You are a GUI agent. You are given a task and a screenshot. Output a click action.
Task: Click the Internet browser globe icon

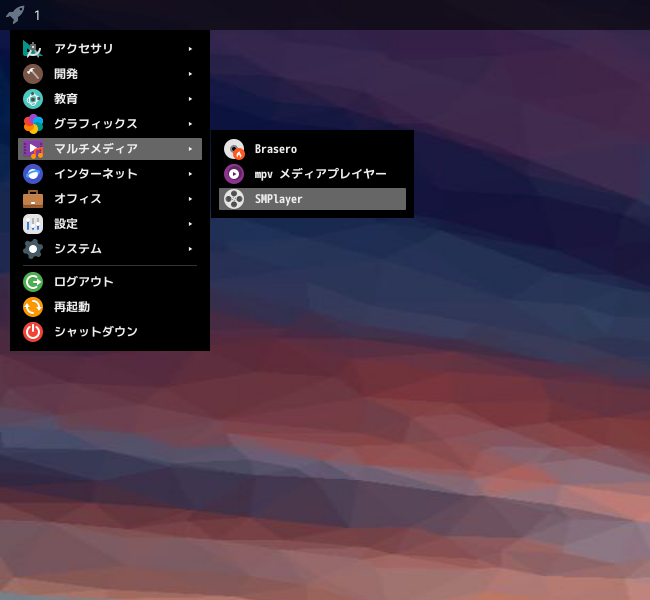tap(33, 174)
